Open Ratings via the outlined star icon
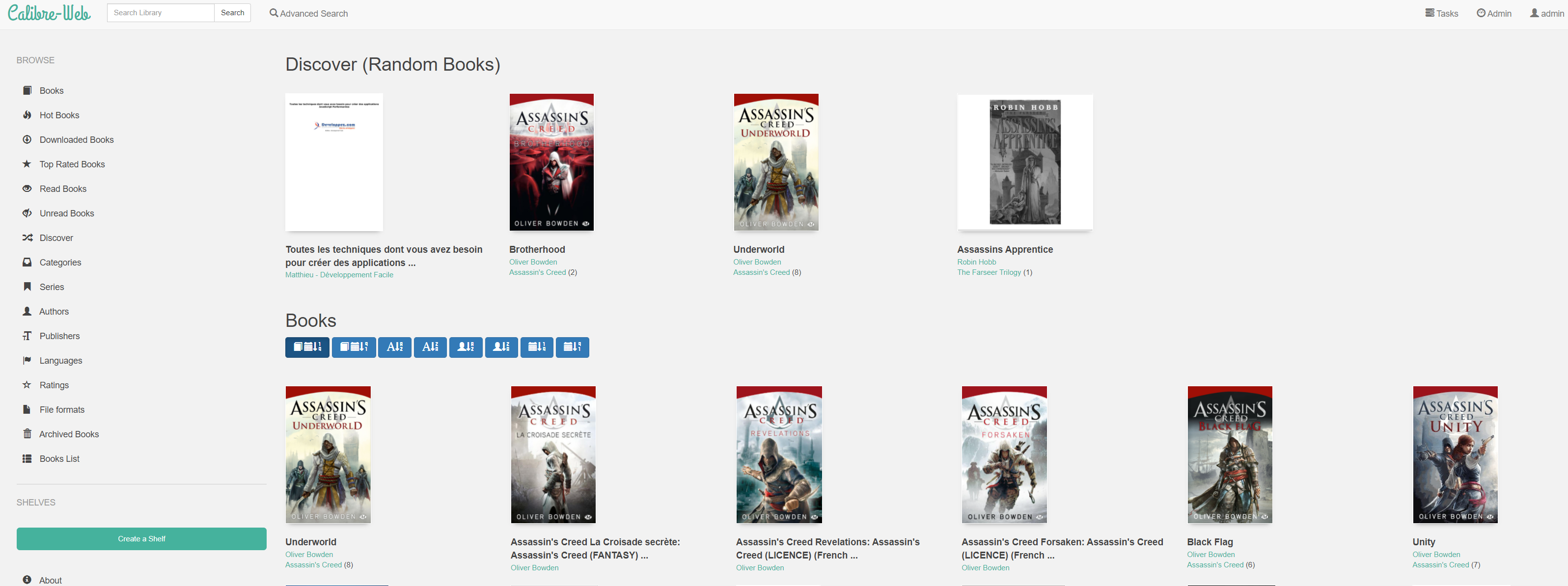The width and height of the screenshot is (1568, 586). [27, 385]
